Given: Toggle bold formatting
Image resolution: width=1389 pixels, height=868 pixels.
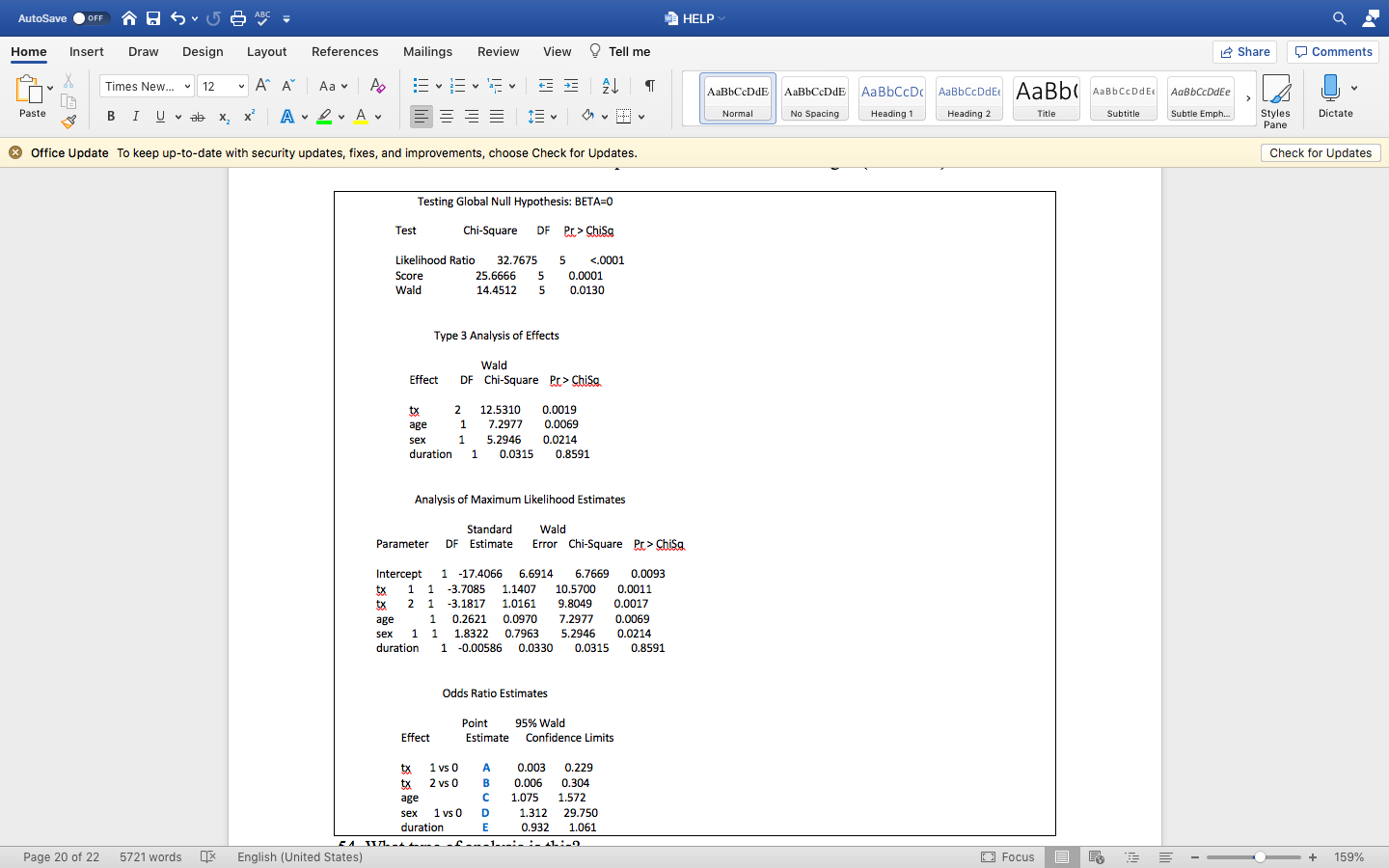Looking at the screenshot, I should [111, 117].
